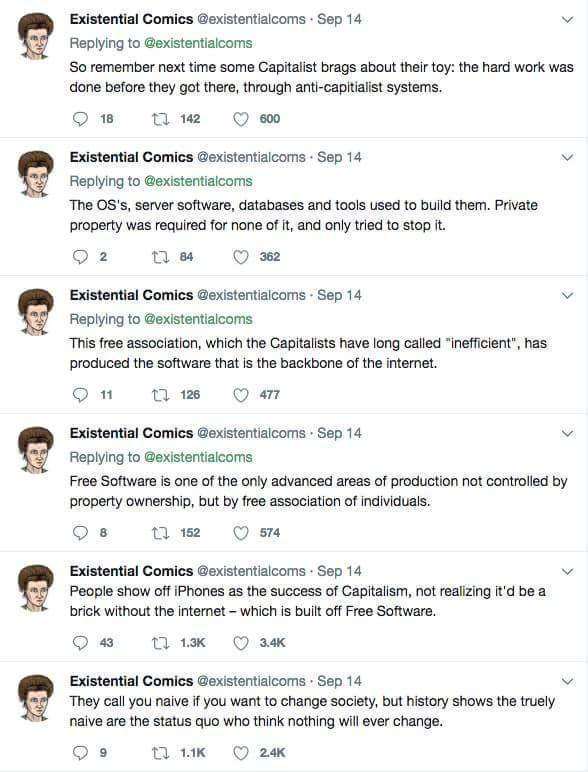Reply to the iPhones tweet with 43 replies
Image resolution: width=588 pixels, height=772 pixels.
[80, 643]
